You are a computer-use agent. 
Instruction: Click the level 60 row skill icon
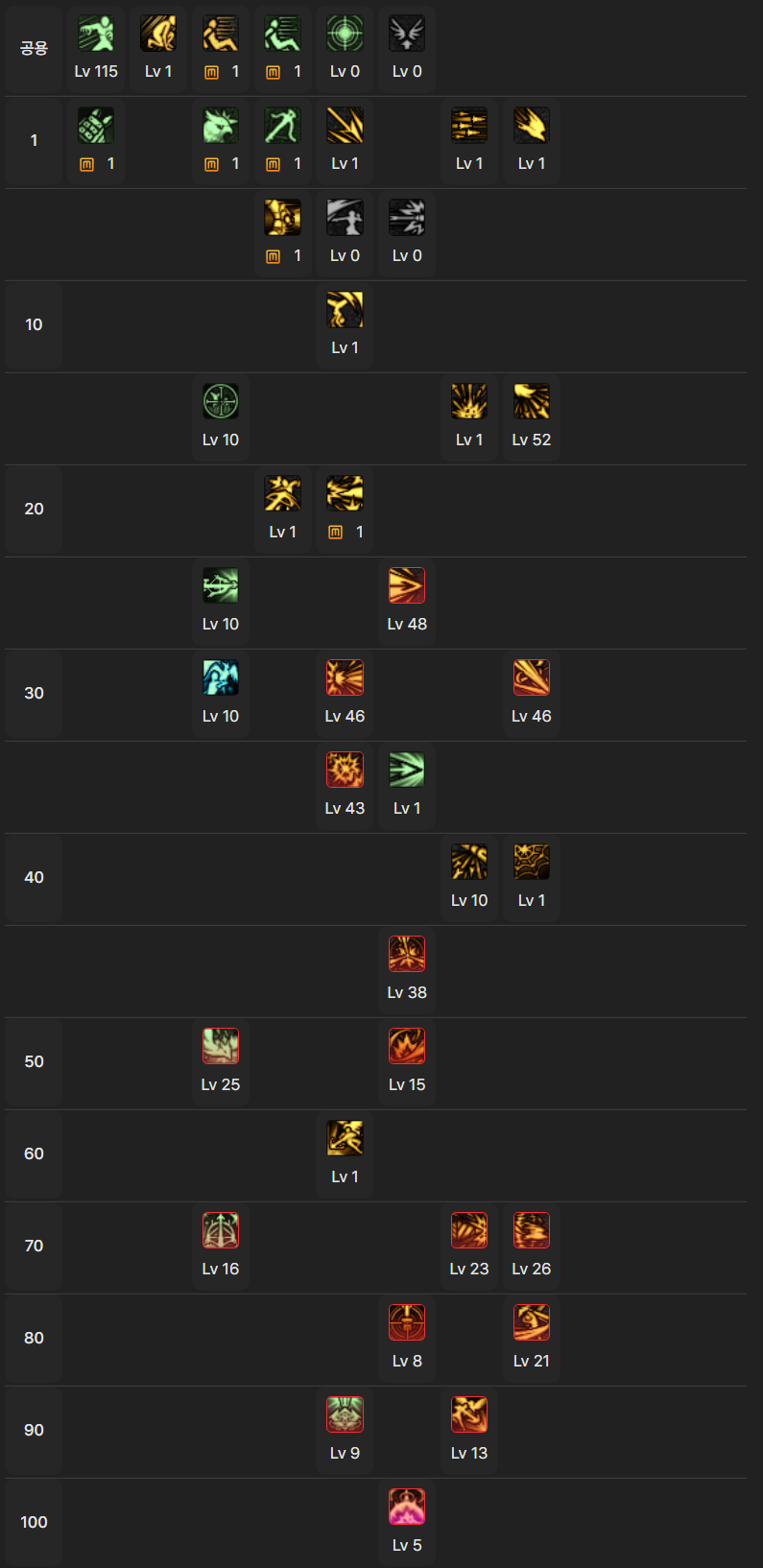[x=345, y=1139]
